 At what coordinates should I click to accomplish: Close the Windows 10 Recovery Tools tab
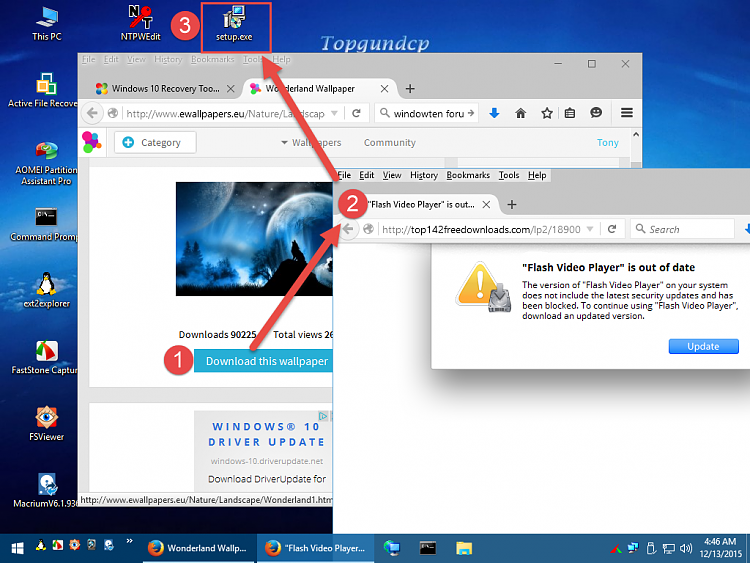pos(231,88)
